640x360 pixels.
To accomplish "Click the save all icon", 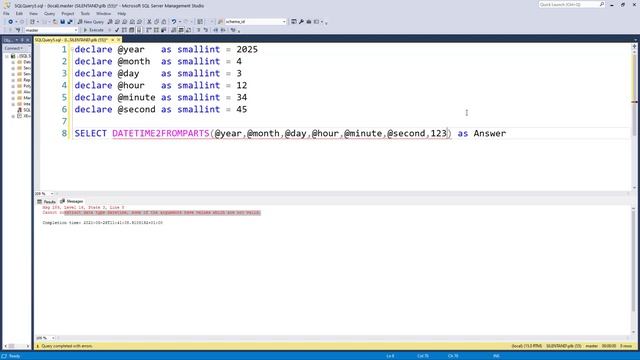I will coord(70,22).
